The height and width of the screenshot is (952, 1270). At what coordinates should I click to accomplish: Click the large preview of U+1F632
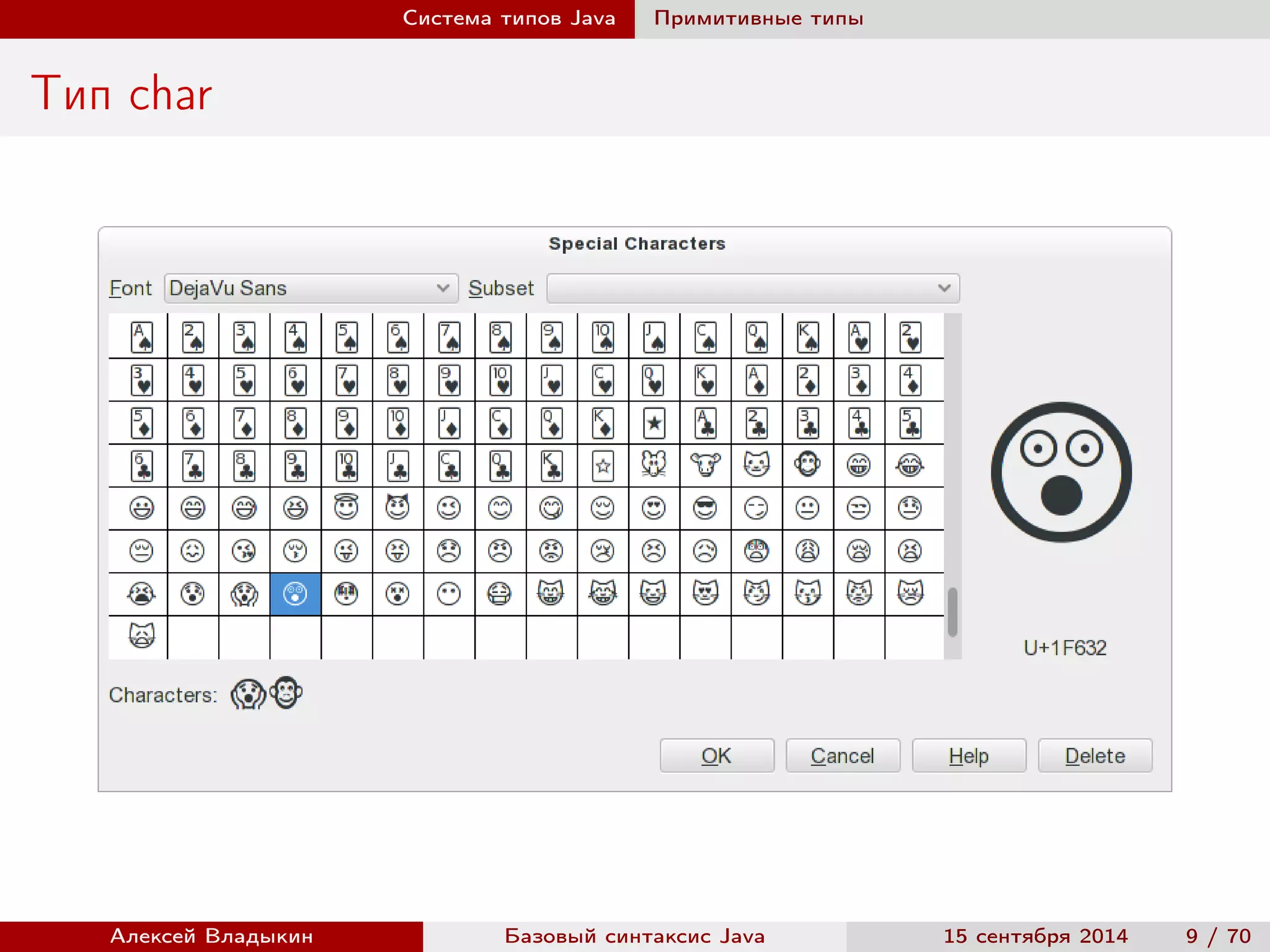[x=1061, y=472]
